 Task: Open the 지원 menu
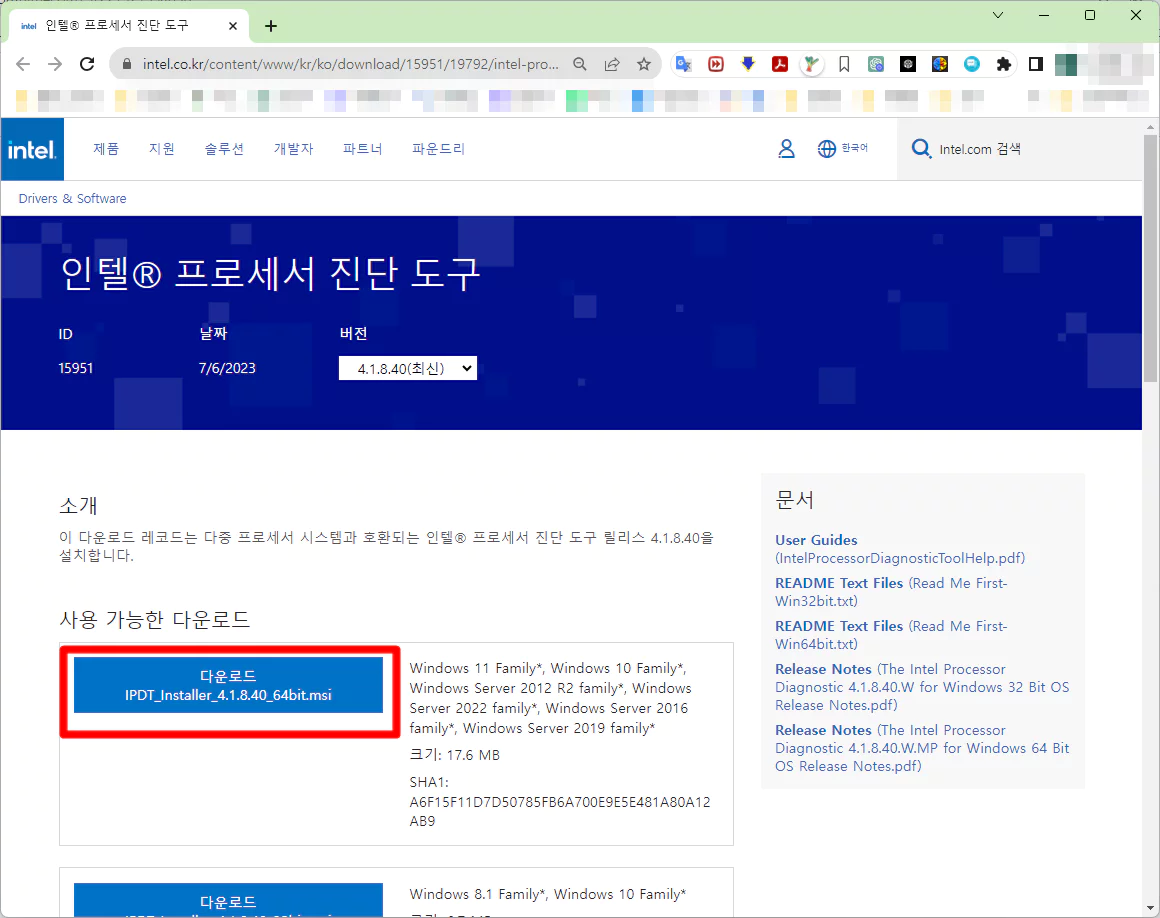click(x=162, y=149)
